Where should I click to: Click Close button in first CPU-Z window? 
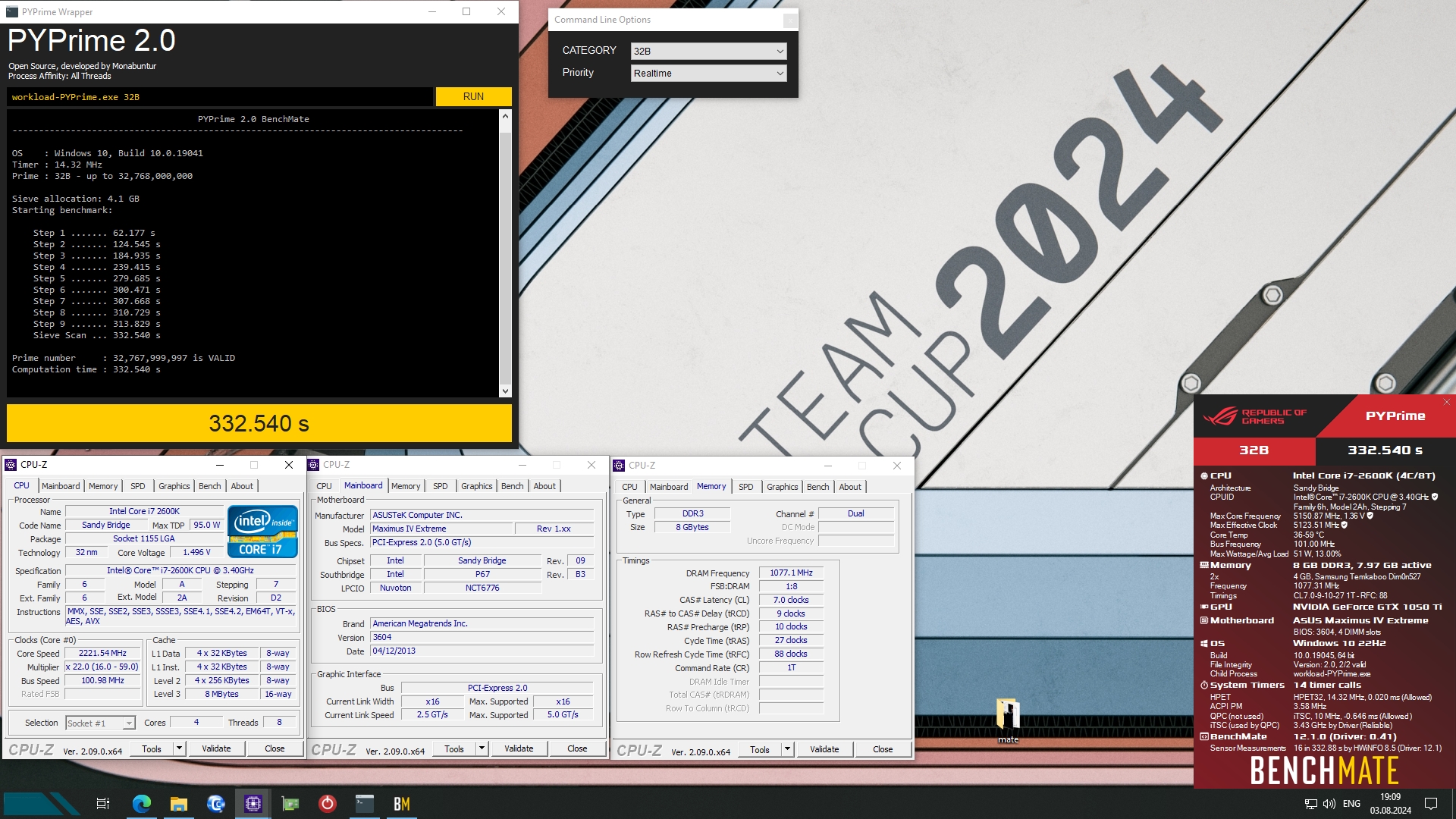275,748
